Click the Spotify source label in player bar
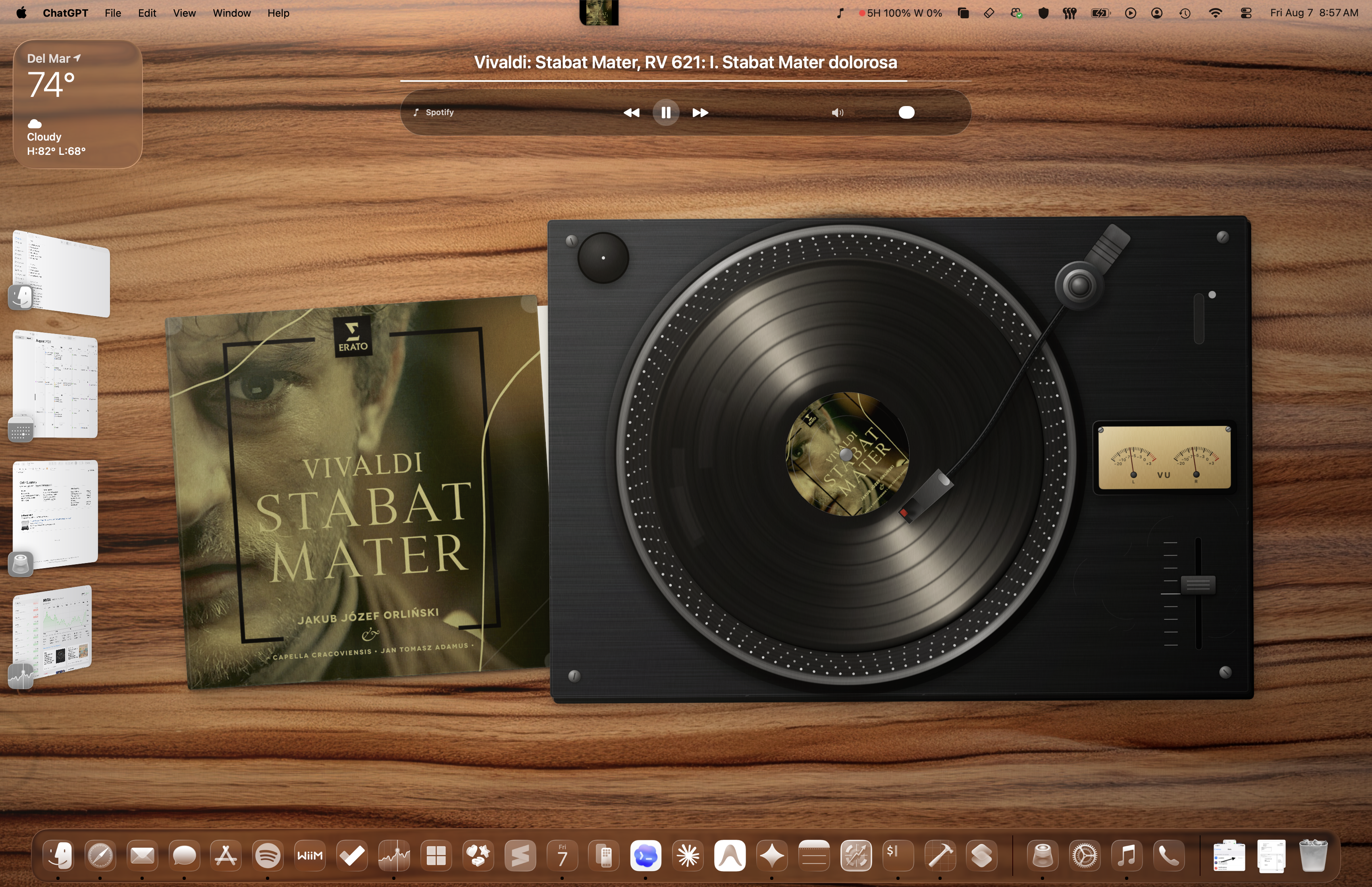Screen dimensions: 1372x887 [434, 112]
